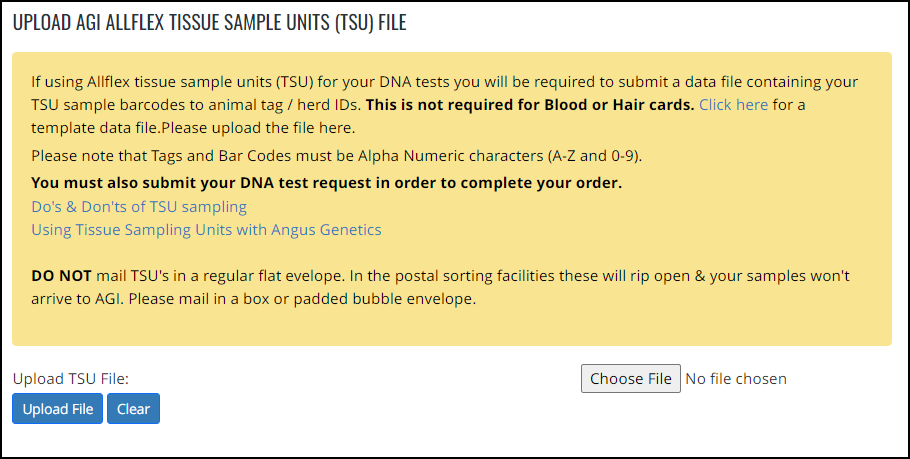Click empty yellow area below the envelope warning
Screen dimensions: 910x459
[x=452, y=328]
